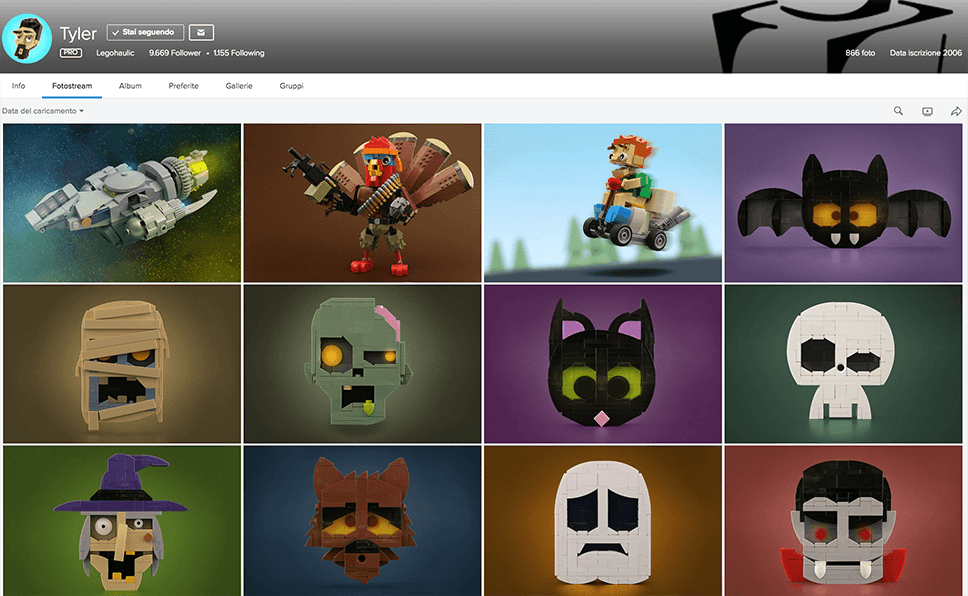Click the share arrow icon
Image resolution: width=968 pixels, height=596 pixels.
click(x=956, y=111)
